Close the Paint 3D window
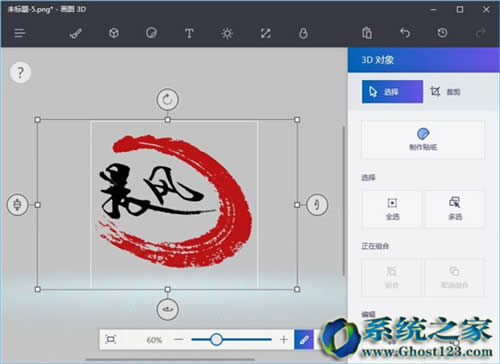The height and width of the screenshot is (364, 500). pyautogui.click(x=486, y=10)
